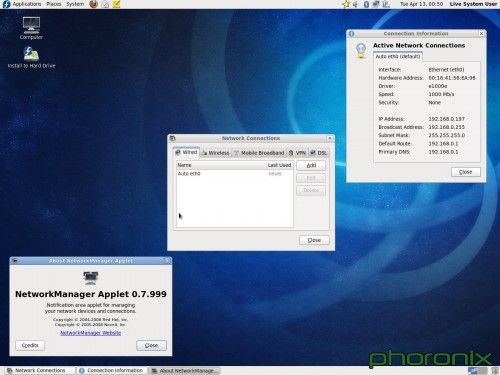Click the subnet mask value 255.255.255.0
The image size is (500, 375).
(x=446, y=135)
